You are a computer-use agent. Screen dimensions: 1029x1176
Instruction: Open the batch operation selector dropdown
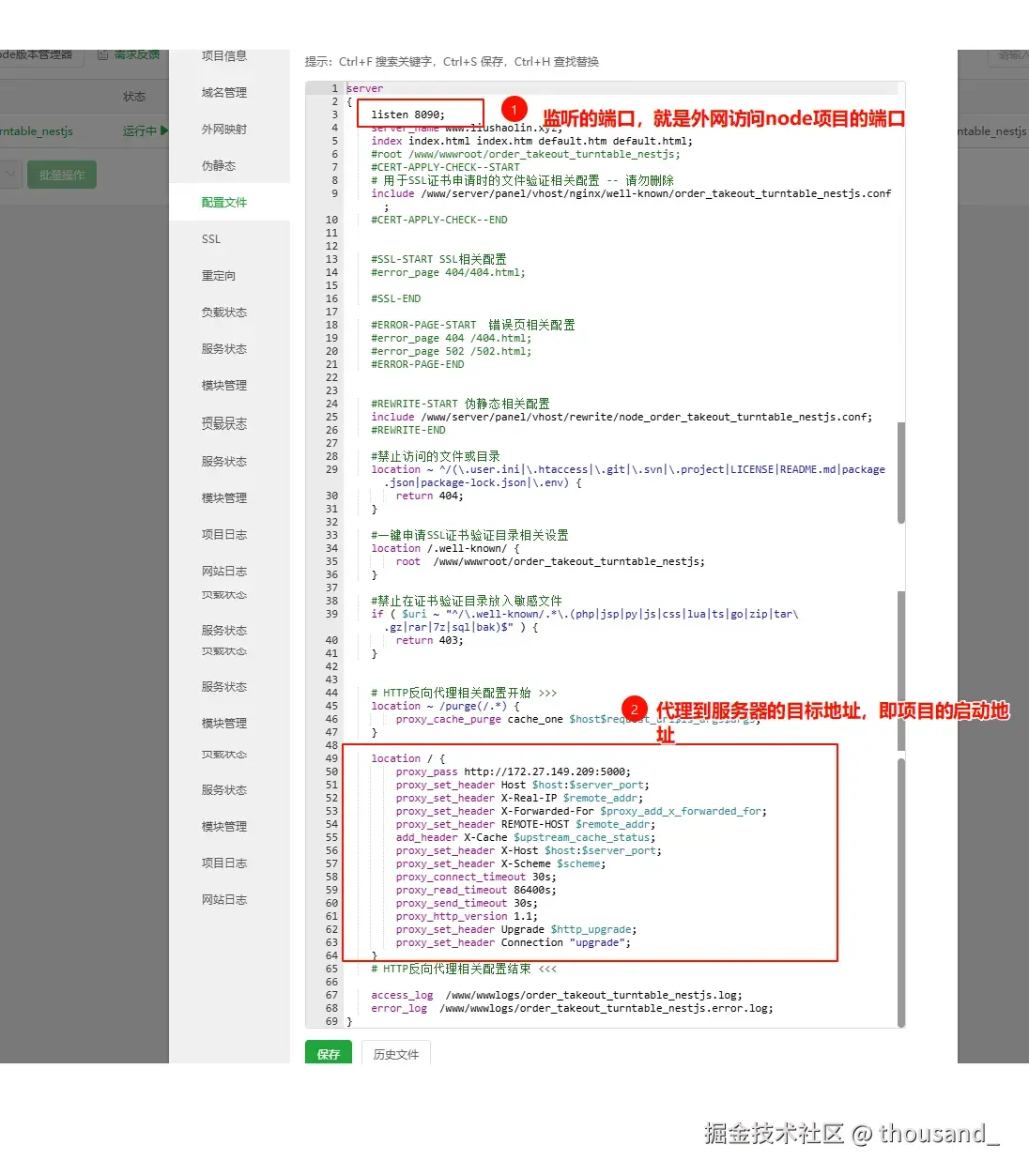[9, 174]
